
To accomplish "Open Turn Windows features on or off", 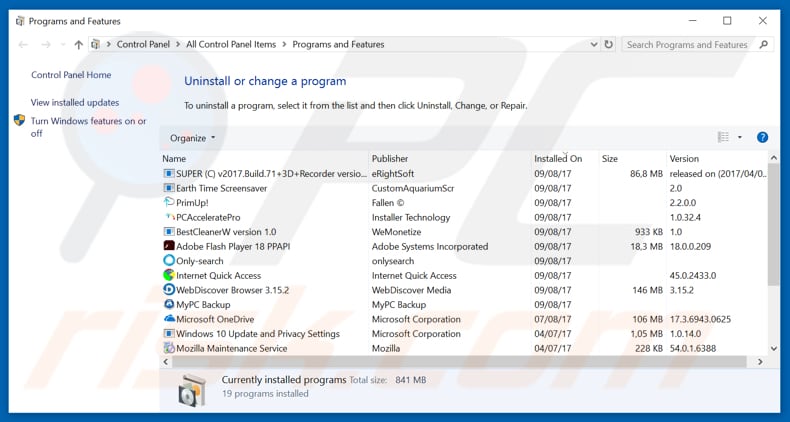I will [x=89, y=127].
